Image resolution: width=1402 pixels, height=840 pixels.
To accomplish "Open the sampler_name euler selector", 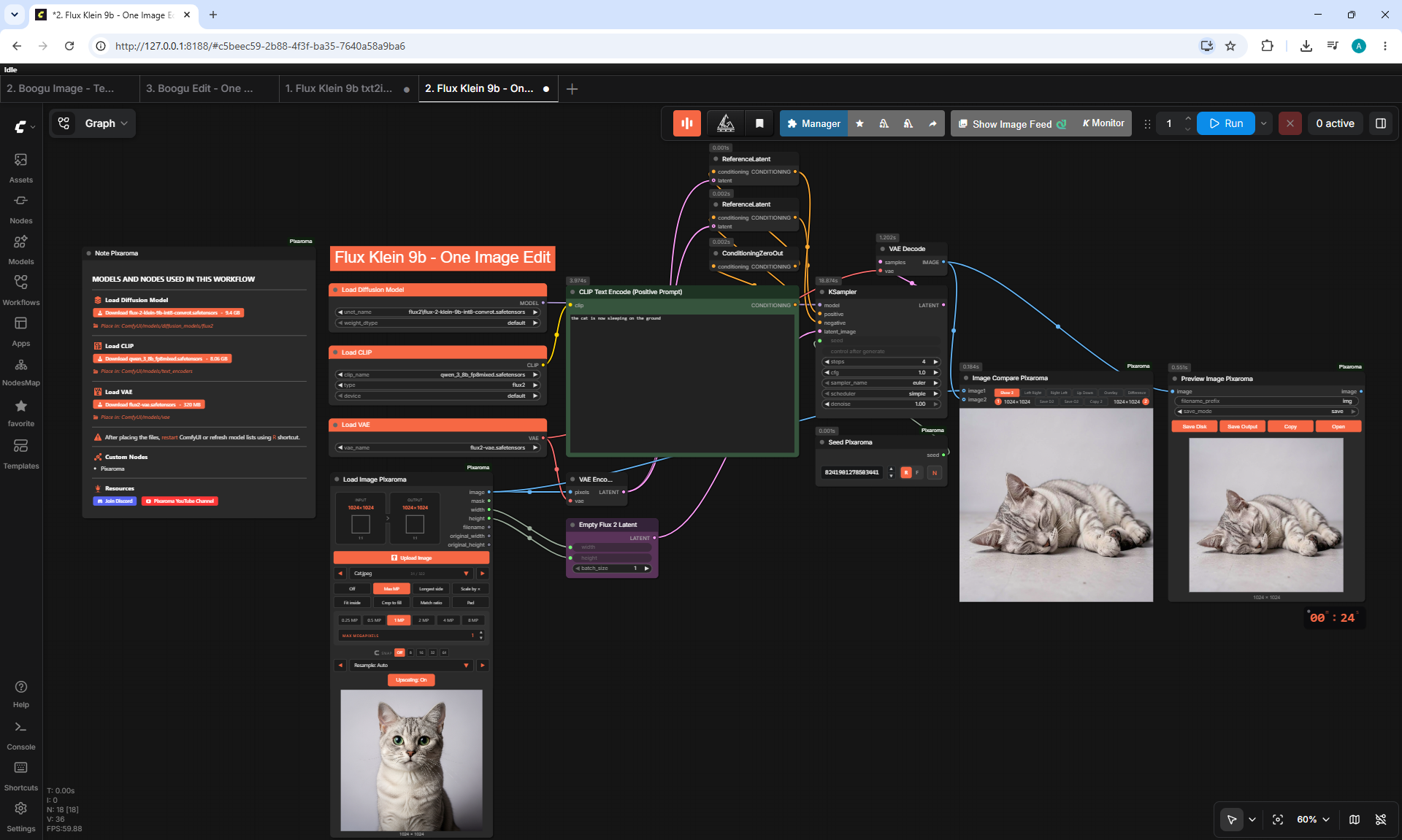I will tap(881, 383).
